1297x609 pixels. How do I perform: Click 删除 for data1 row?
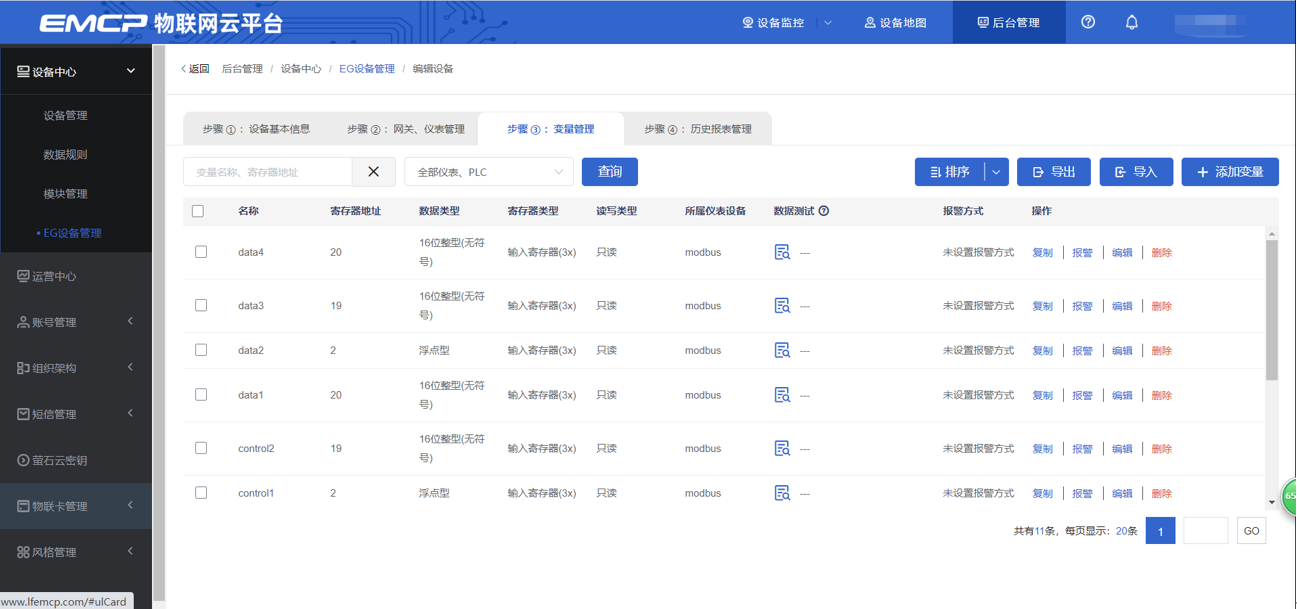click(x=1161, y=396)
